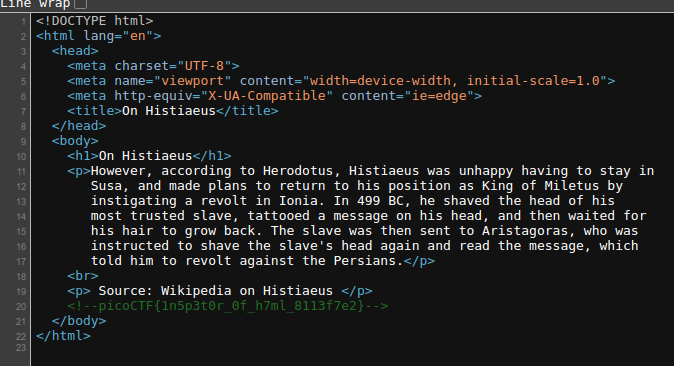Click the word Ionia on line 13
Screen dimensions: 674x366
tap(298, 201)
